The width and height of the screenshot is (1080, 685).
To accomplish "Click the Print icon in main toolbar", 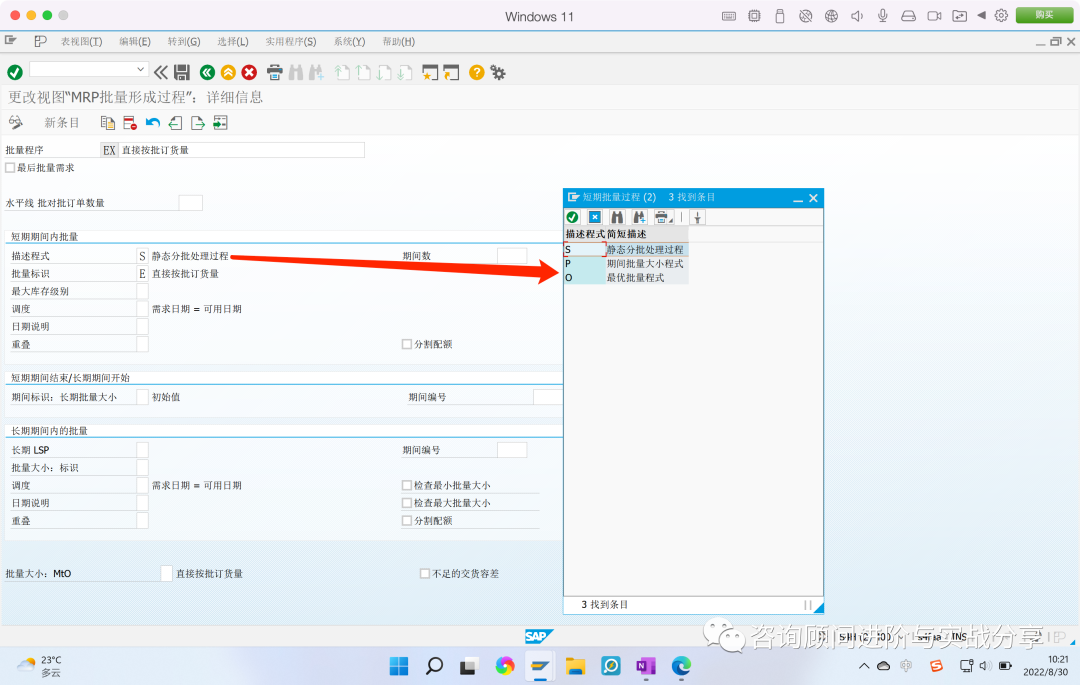I will coord(275,72).
